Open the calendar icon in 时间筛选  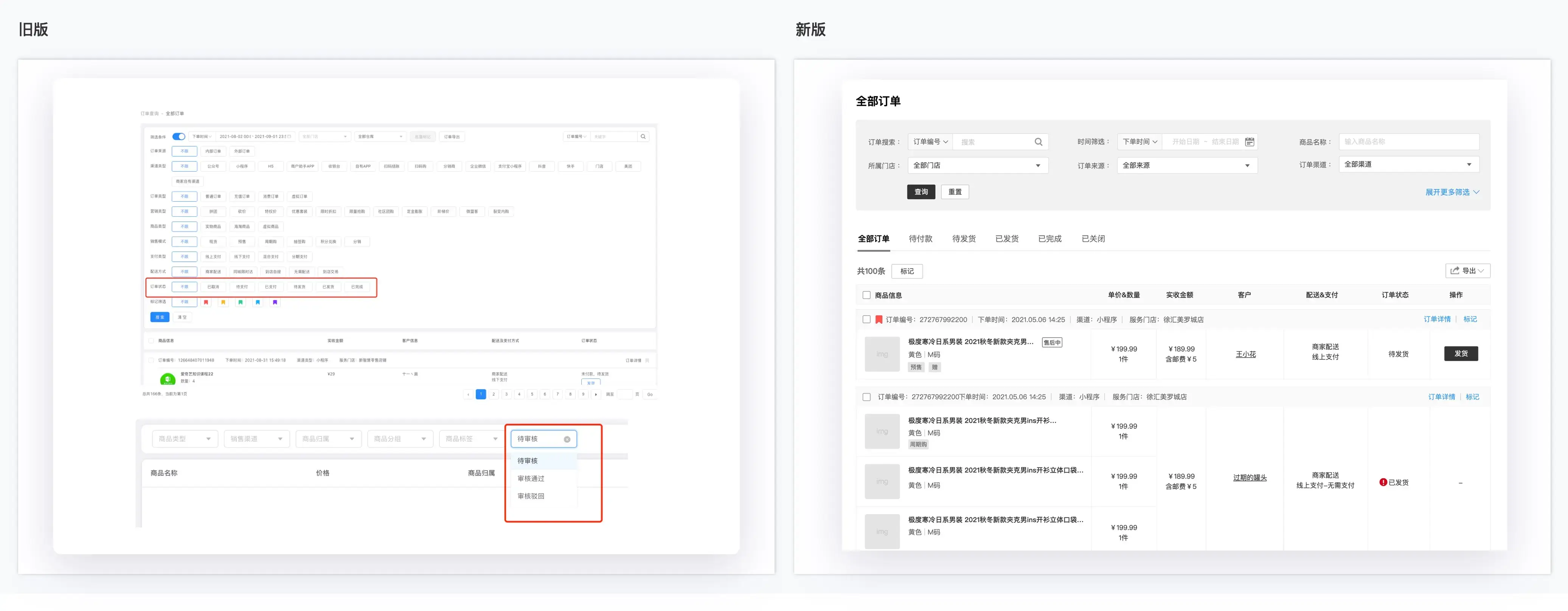1249,142
